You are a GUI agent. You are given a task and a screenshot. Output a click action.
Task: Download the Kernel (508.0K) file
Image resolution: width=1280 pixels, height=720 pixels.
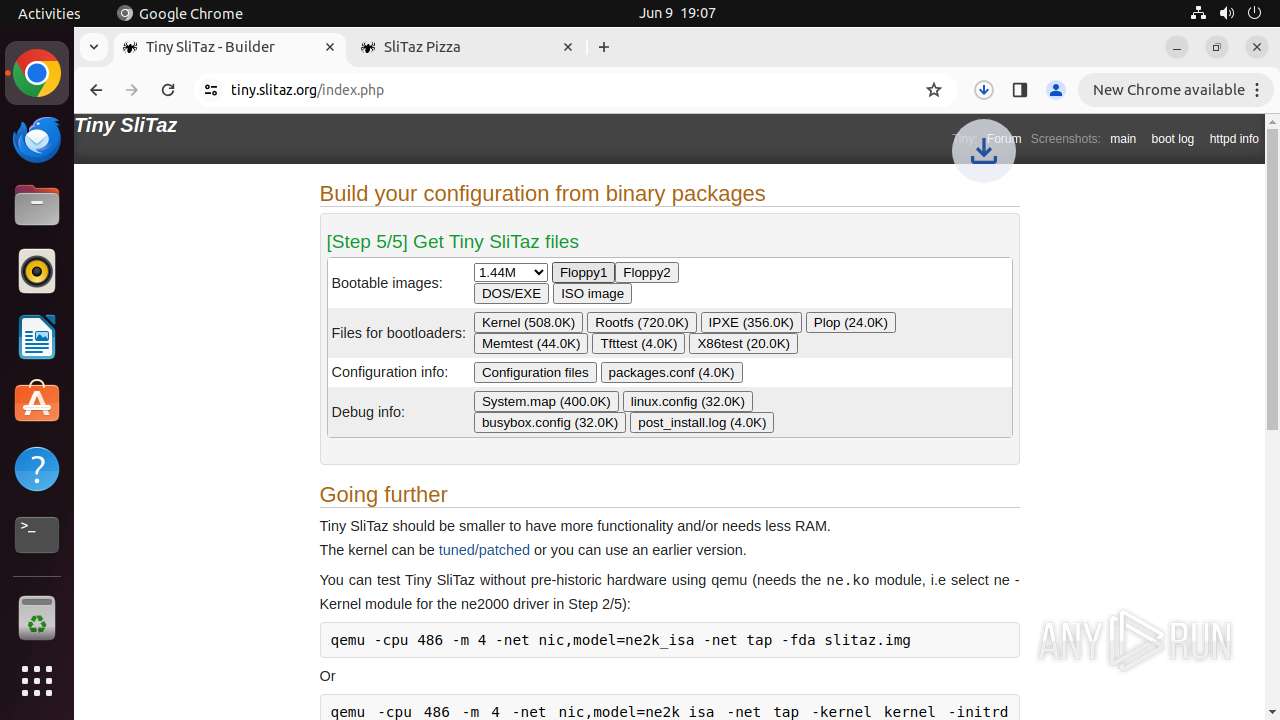click(528, 322)
